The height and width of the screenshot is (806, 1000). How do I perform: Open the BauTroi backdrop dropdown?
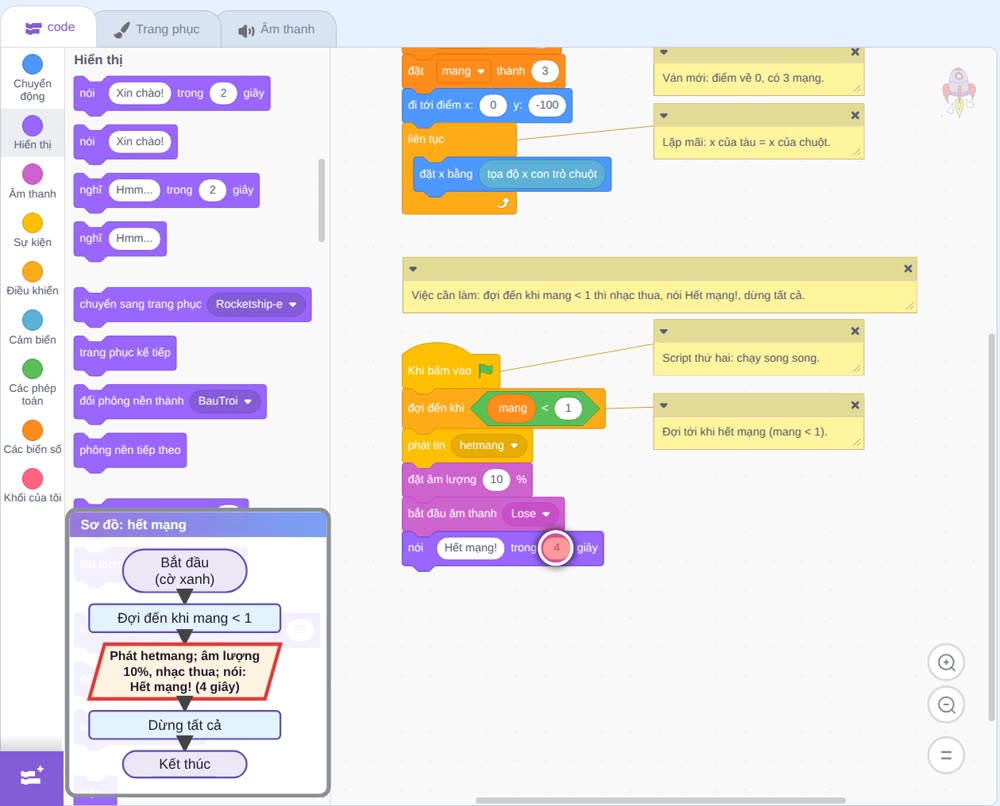point(225,401)
